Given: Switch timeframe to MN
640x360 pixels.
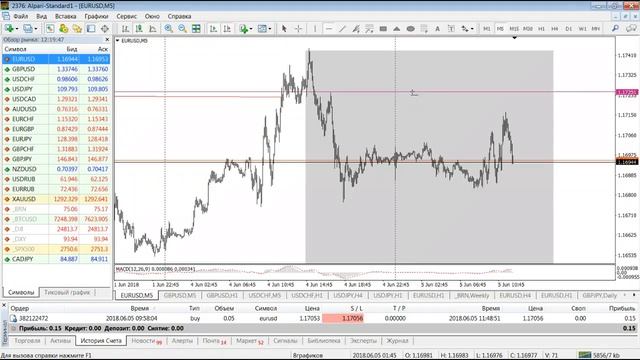Looking at the screenshot, I should 596,29.
